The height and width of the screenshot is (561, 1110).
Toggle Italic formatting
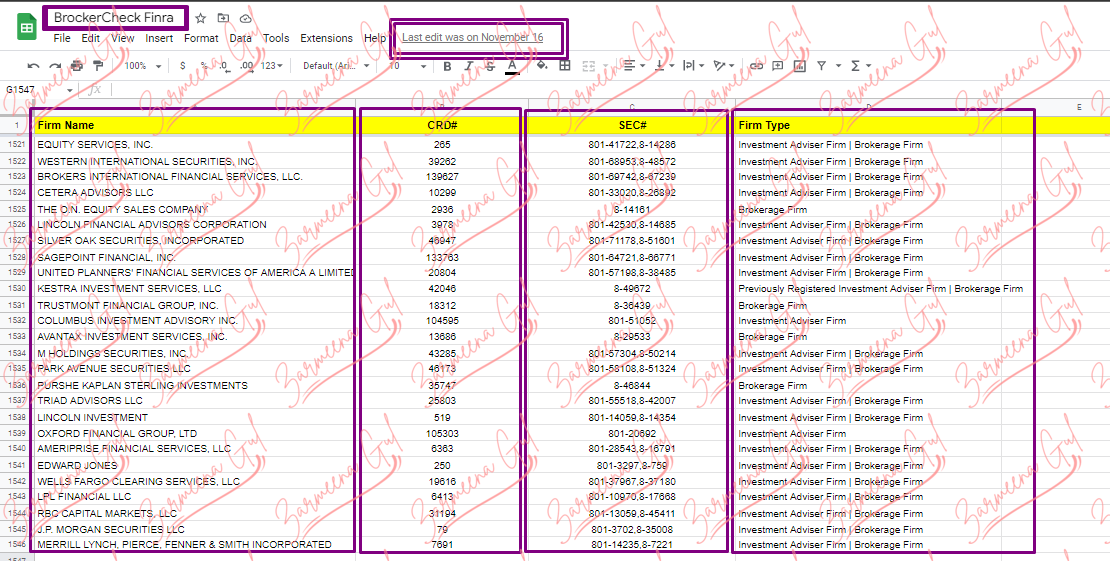(x=469, y=66)
